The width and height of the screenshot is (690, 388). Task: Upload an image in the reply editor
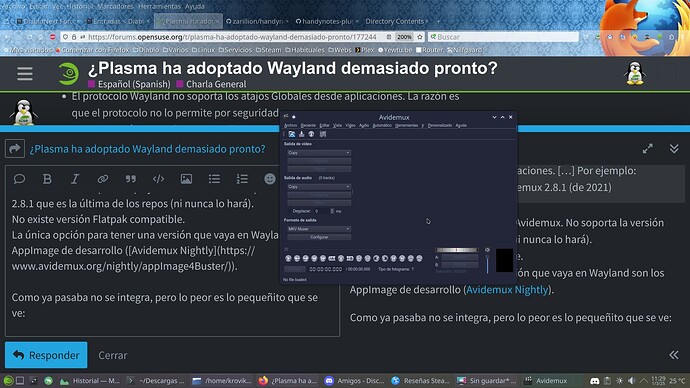click(186, 179)
